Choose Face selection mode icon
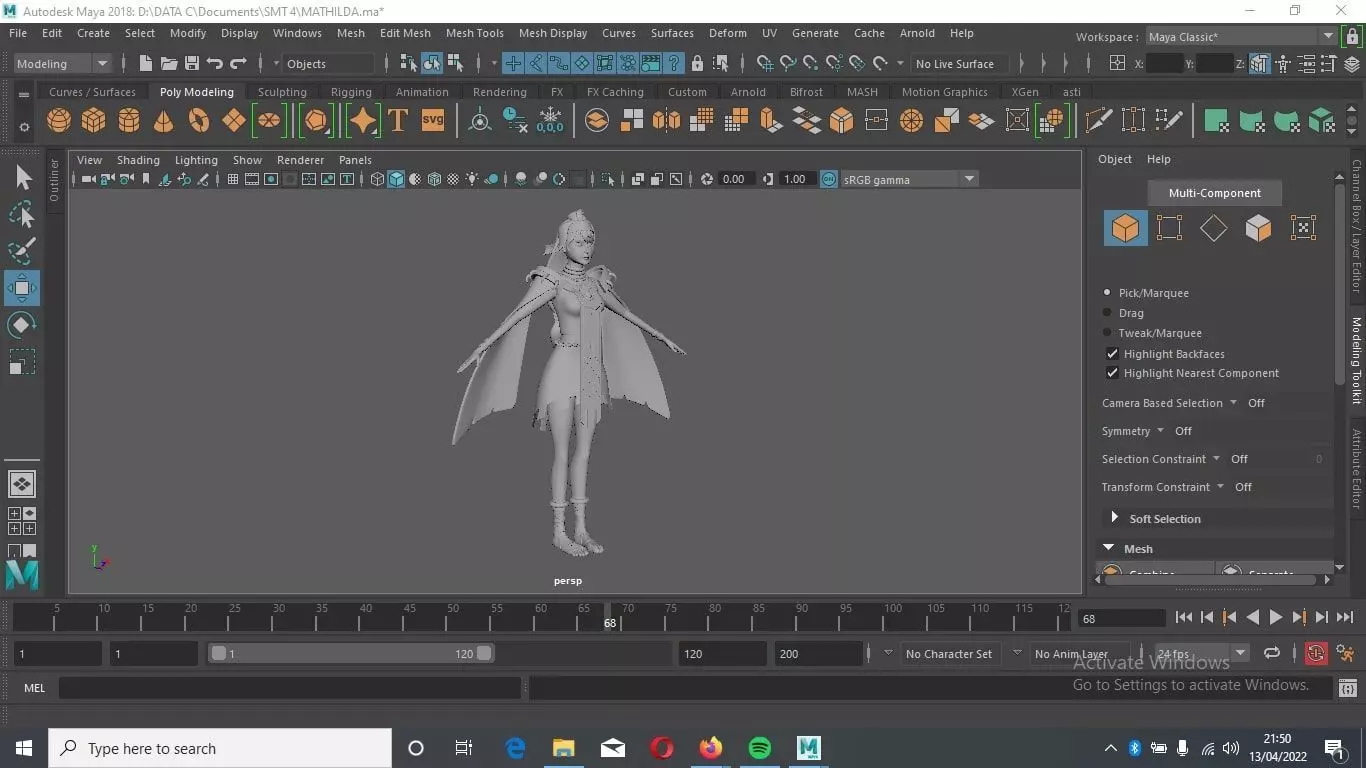 tap(1258, 228)
